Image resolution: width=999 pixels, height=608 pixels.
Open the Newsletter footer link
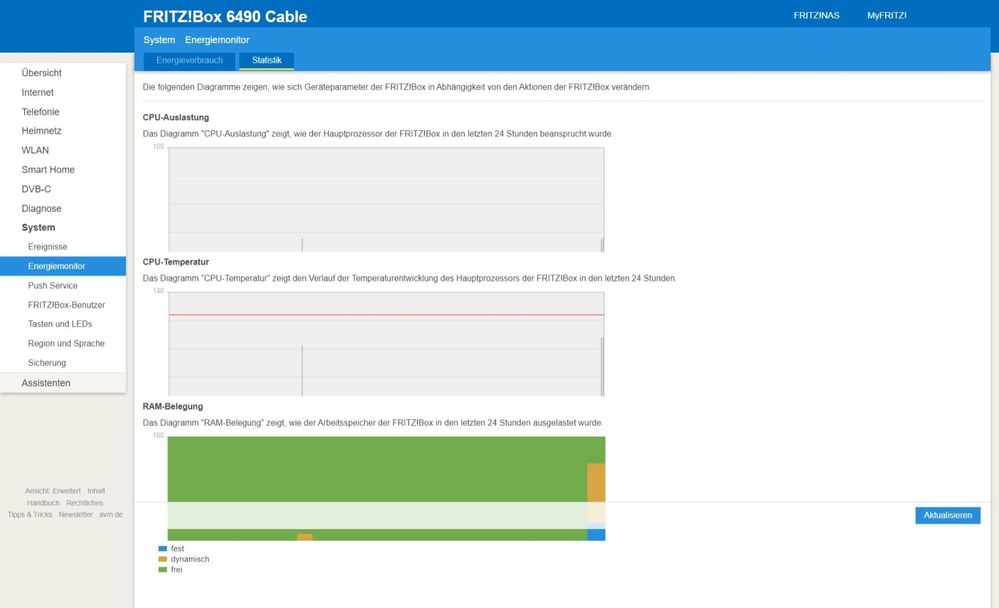75,514
